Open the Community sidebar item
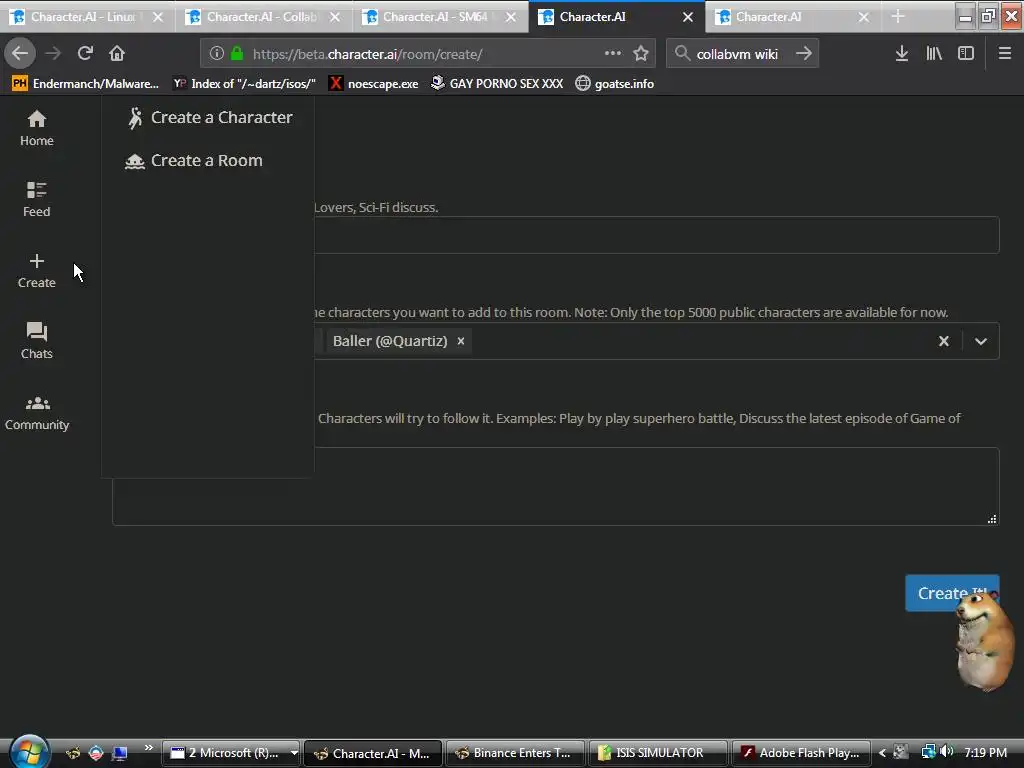Image resolution: width=1024 pixels, height=768 pixels. [x=37, y=413]
